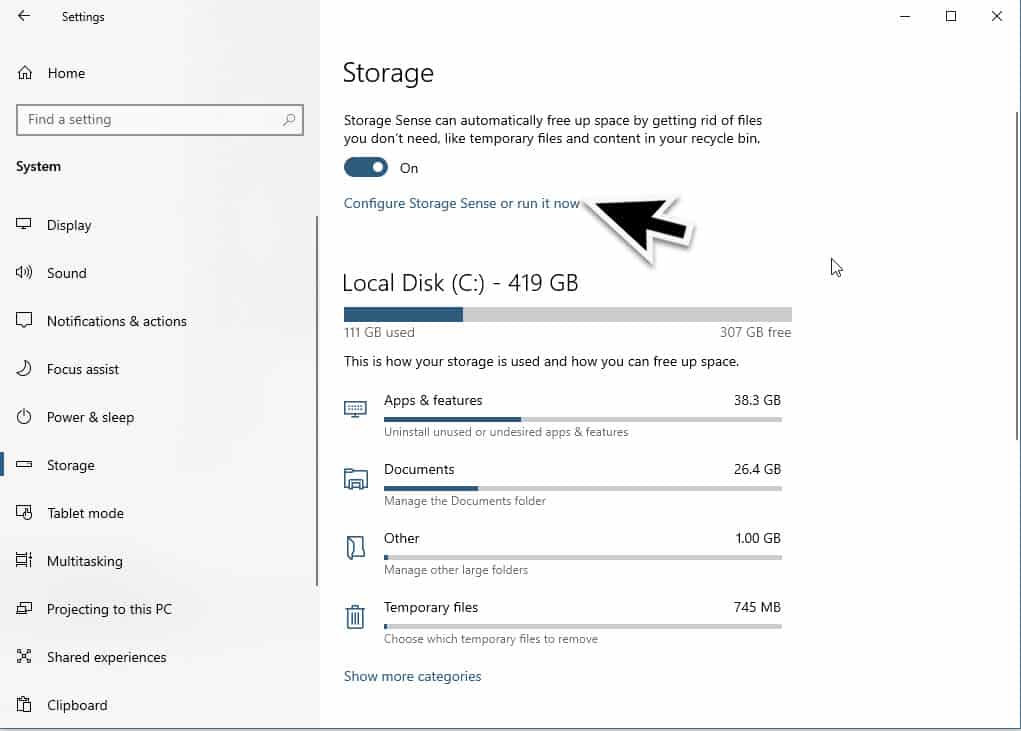
Task: Click the Documents folder icon
Action: point(355,478)
